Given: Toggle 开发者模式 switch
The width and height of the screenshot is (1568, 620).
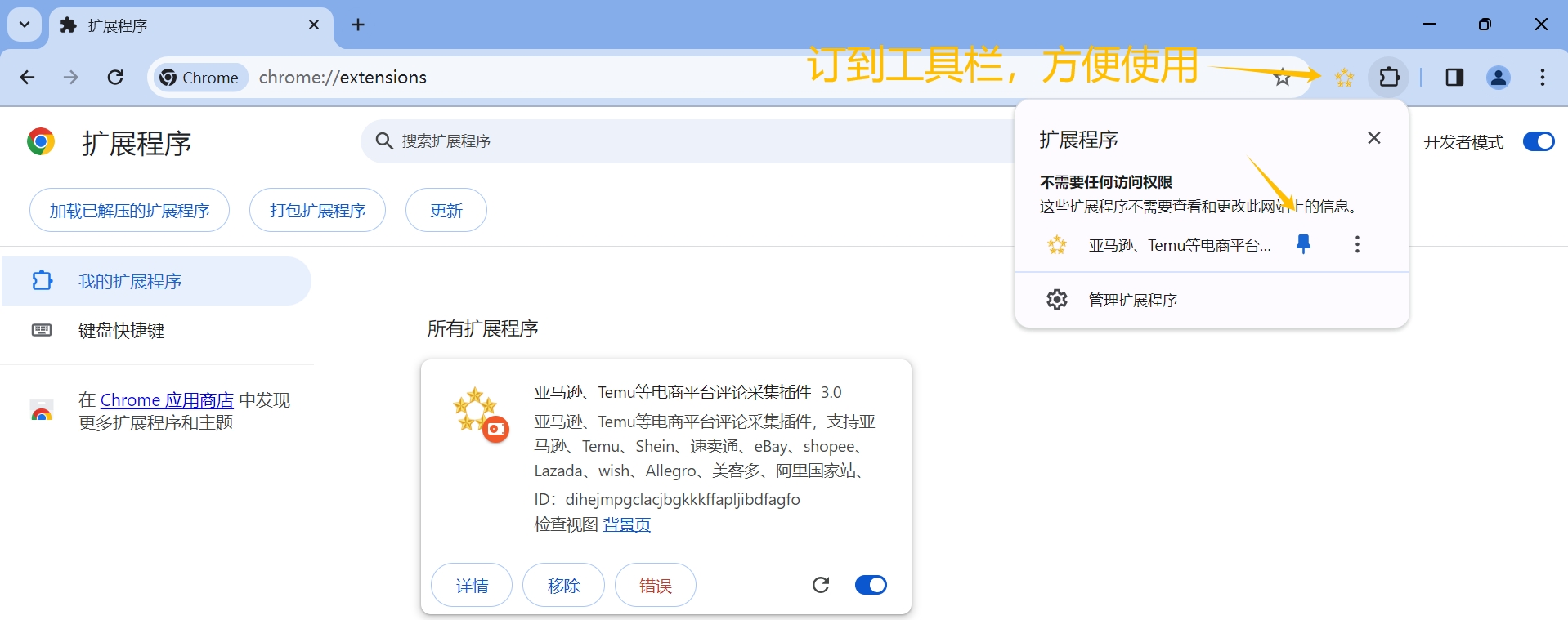Looking at the screenshot, I should [x=1538, y=142].
